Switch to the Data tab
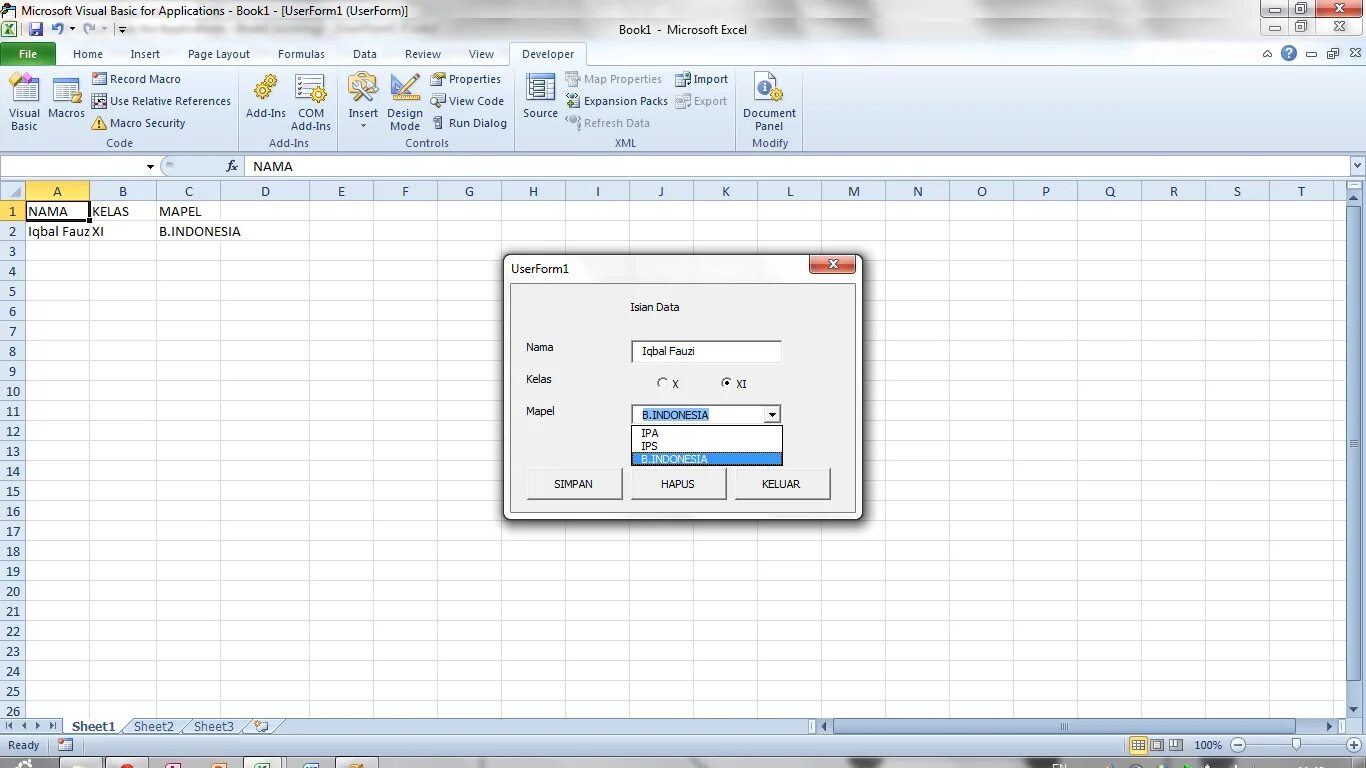 tap(365, 54)
